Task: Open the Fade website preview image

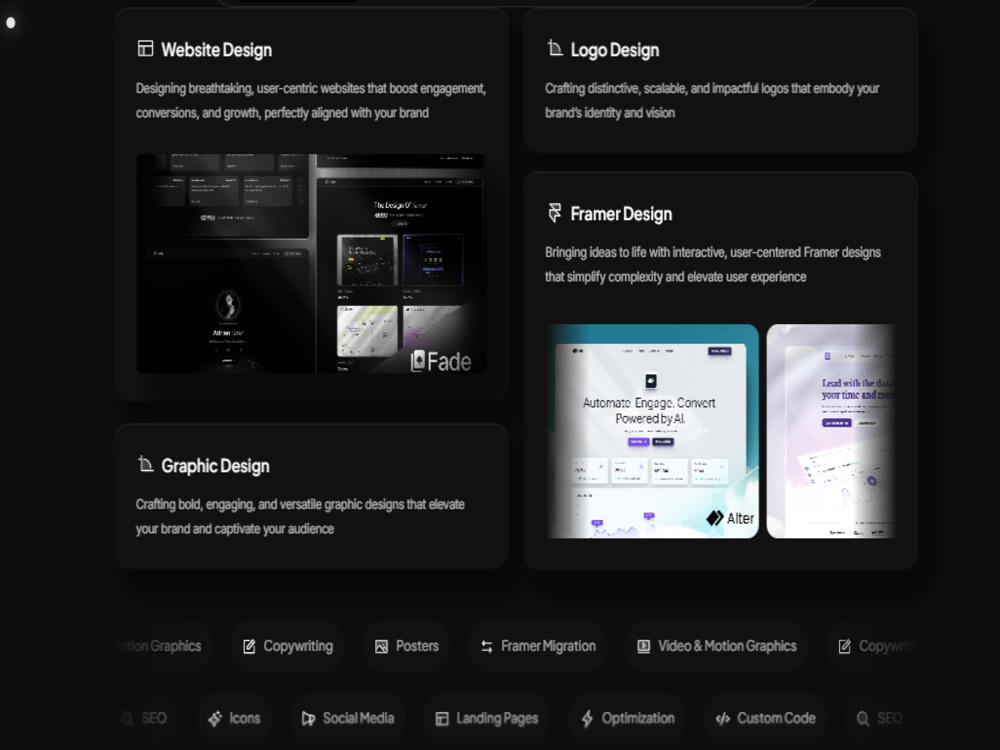Action: [x=311, y=263]
